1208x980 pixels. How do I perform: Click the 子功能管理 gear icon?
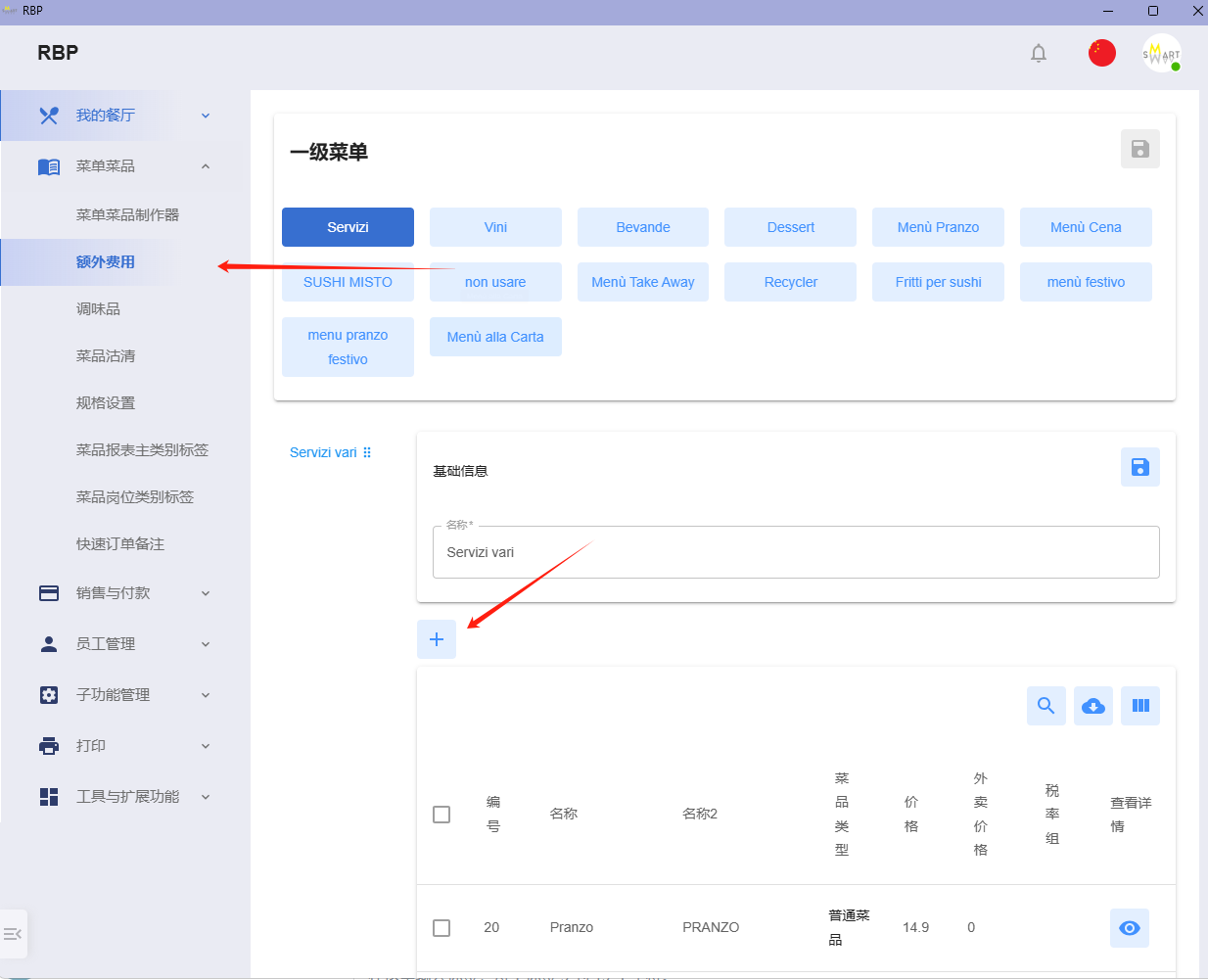click(x=49, y=695)
